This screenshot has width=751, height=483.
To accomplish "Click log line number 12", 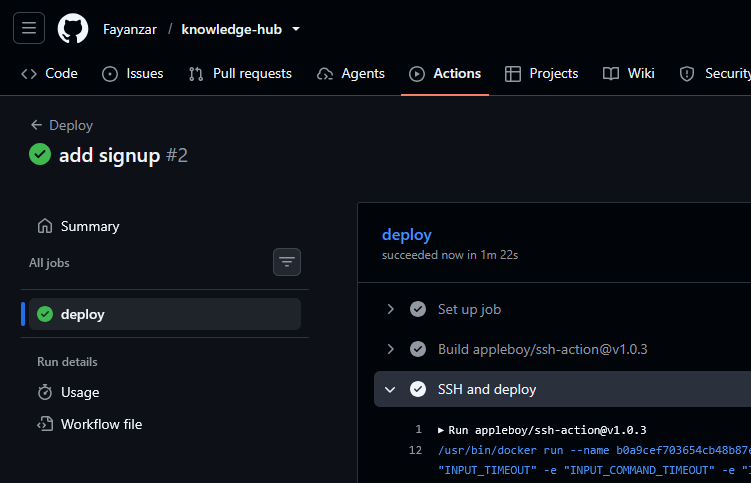I will click(415, 450).
